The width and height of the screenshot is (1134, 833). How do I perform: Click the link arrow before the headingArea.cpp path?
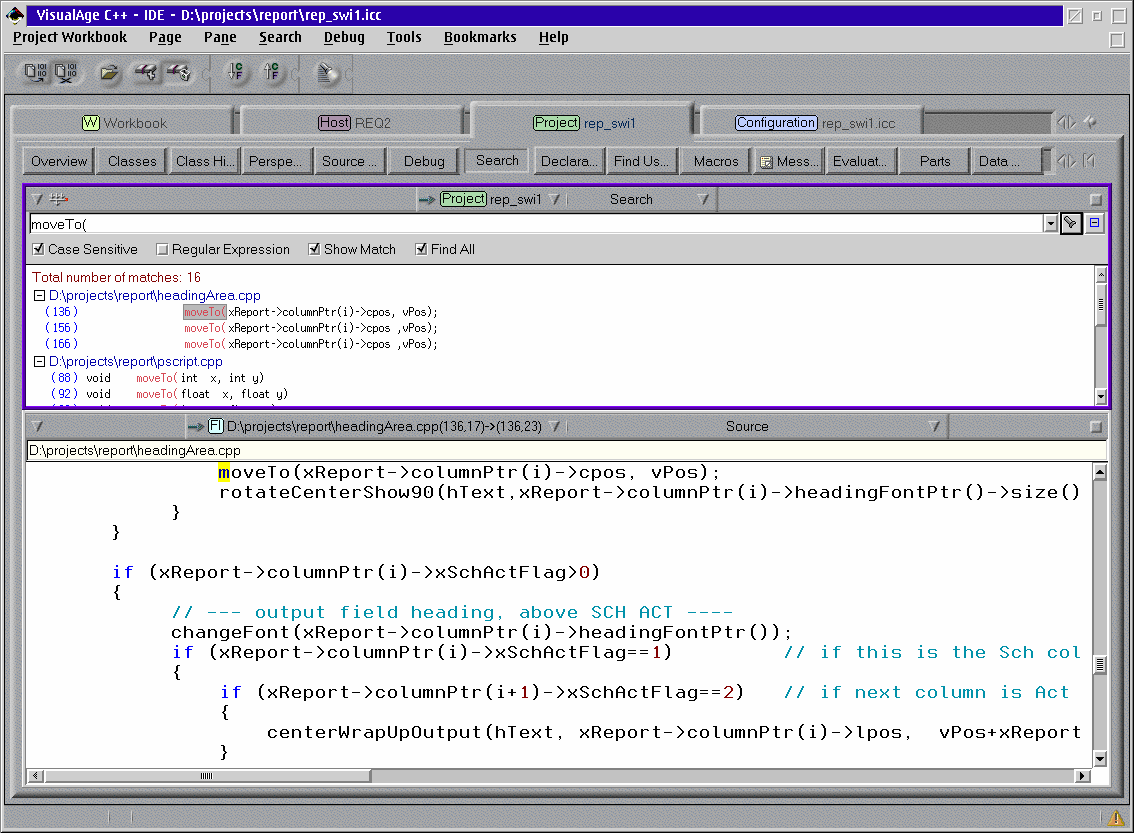[x=196, y=427]
